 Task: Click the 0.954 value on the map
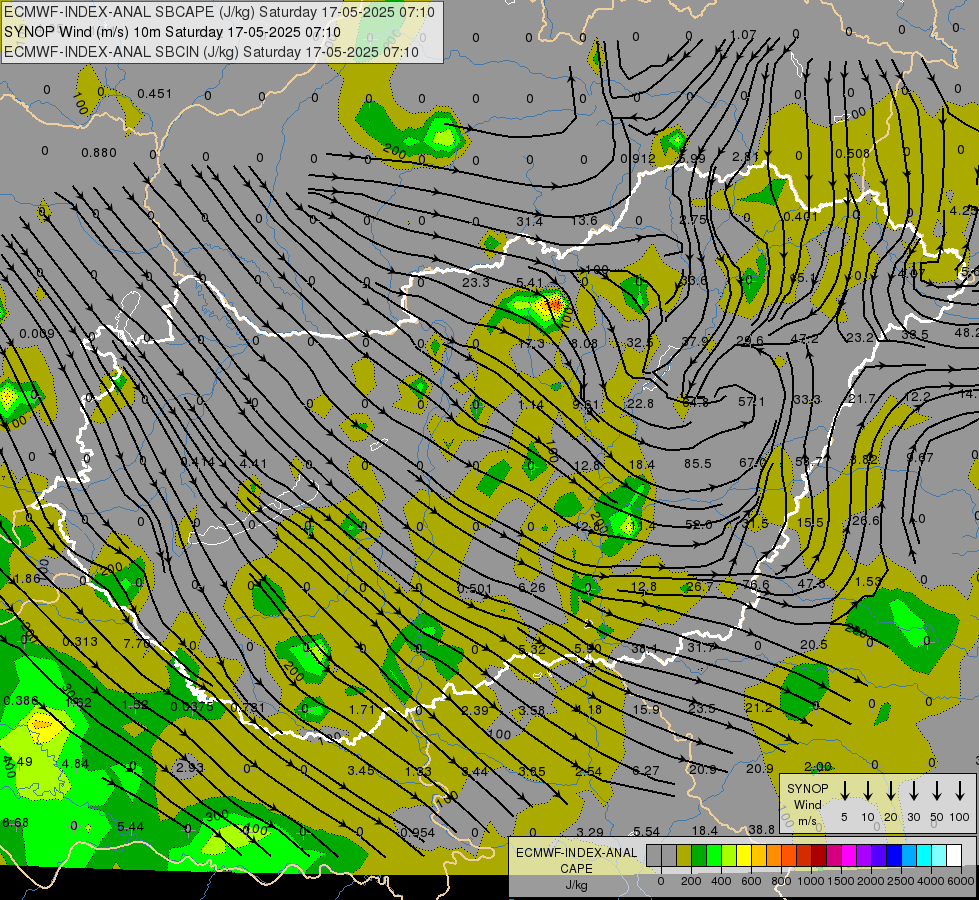418,832
